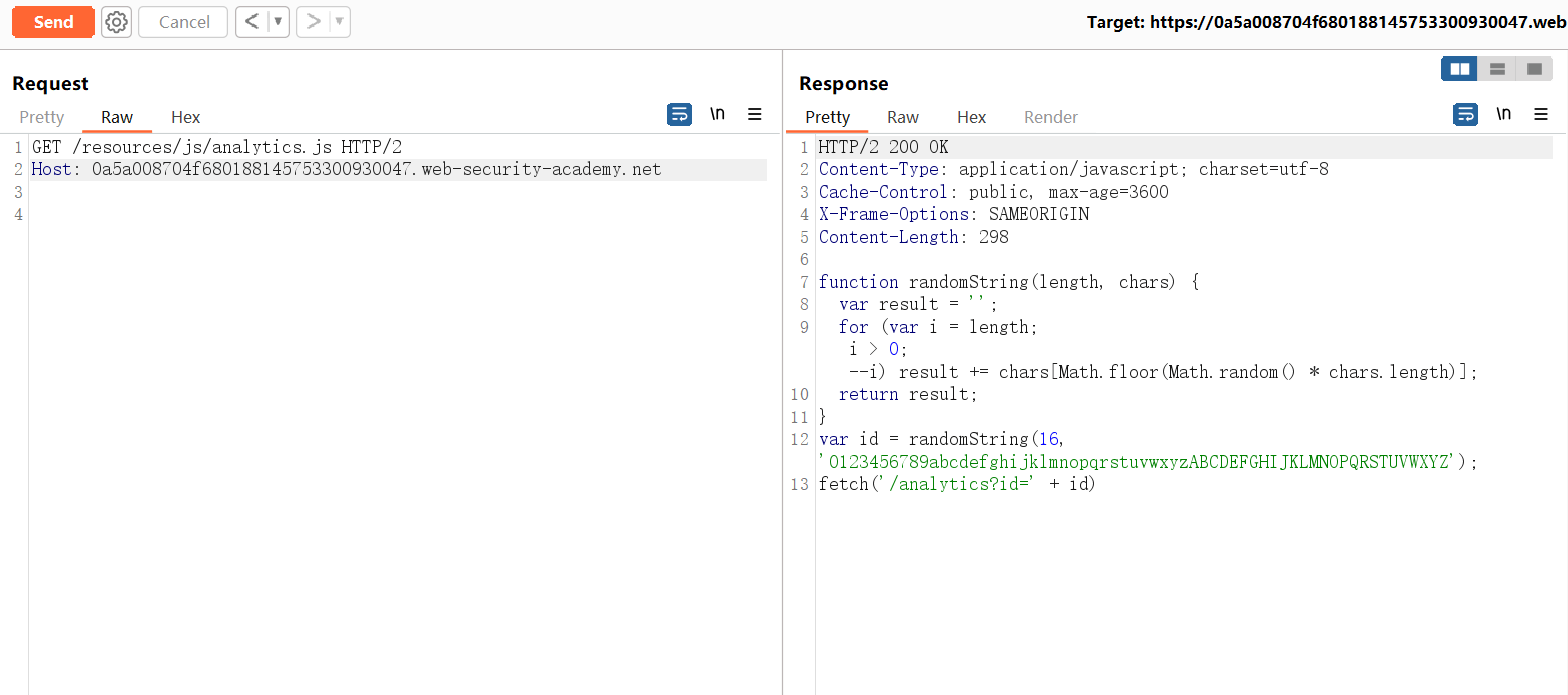The width and height of the screenshot is (1568, 695).
Task: Toggle word wrap in Response panel
Action: [1465, 114]
